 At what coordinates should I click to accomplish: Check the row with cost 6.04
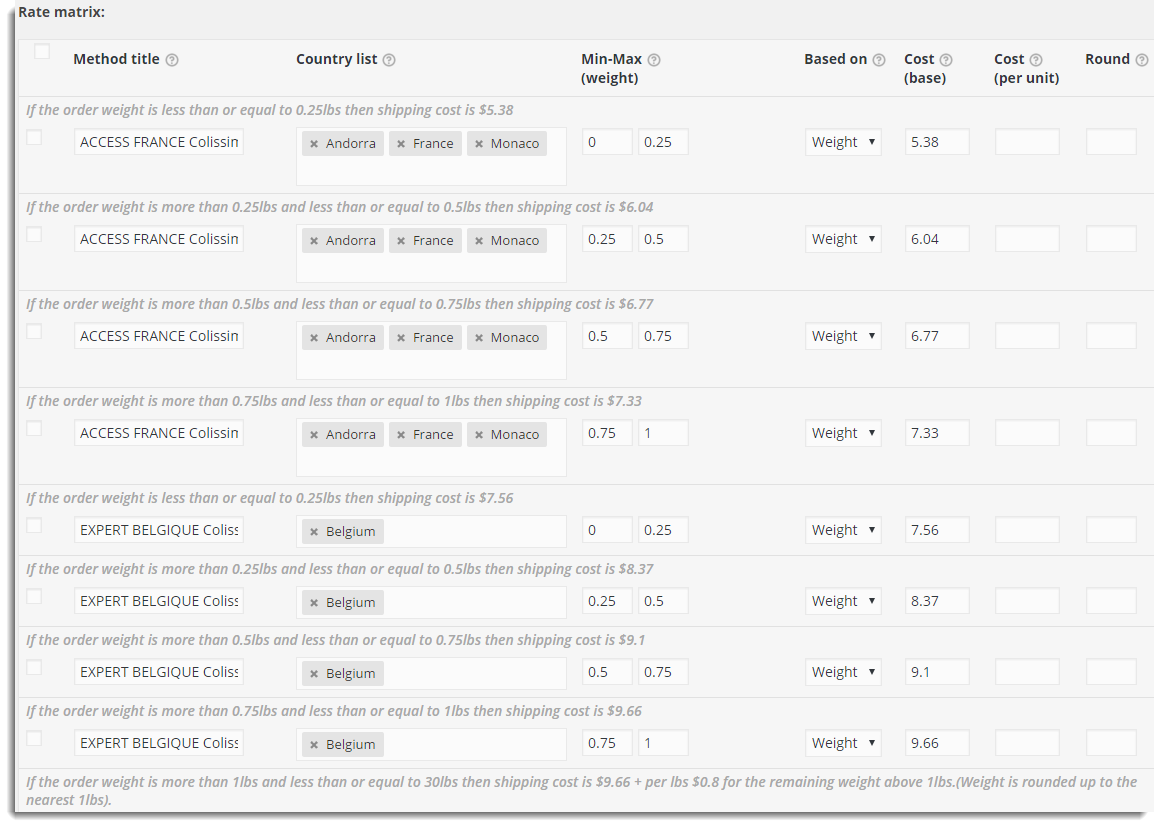click(x=34, y=235)
